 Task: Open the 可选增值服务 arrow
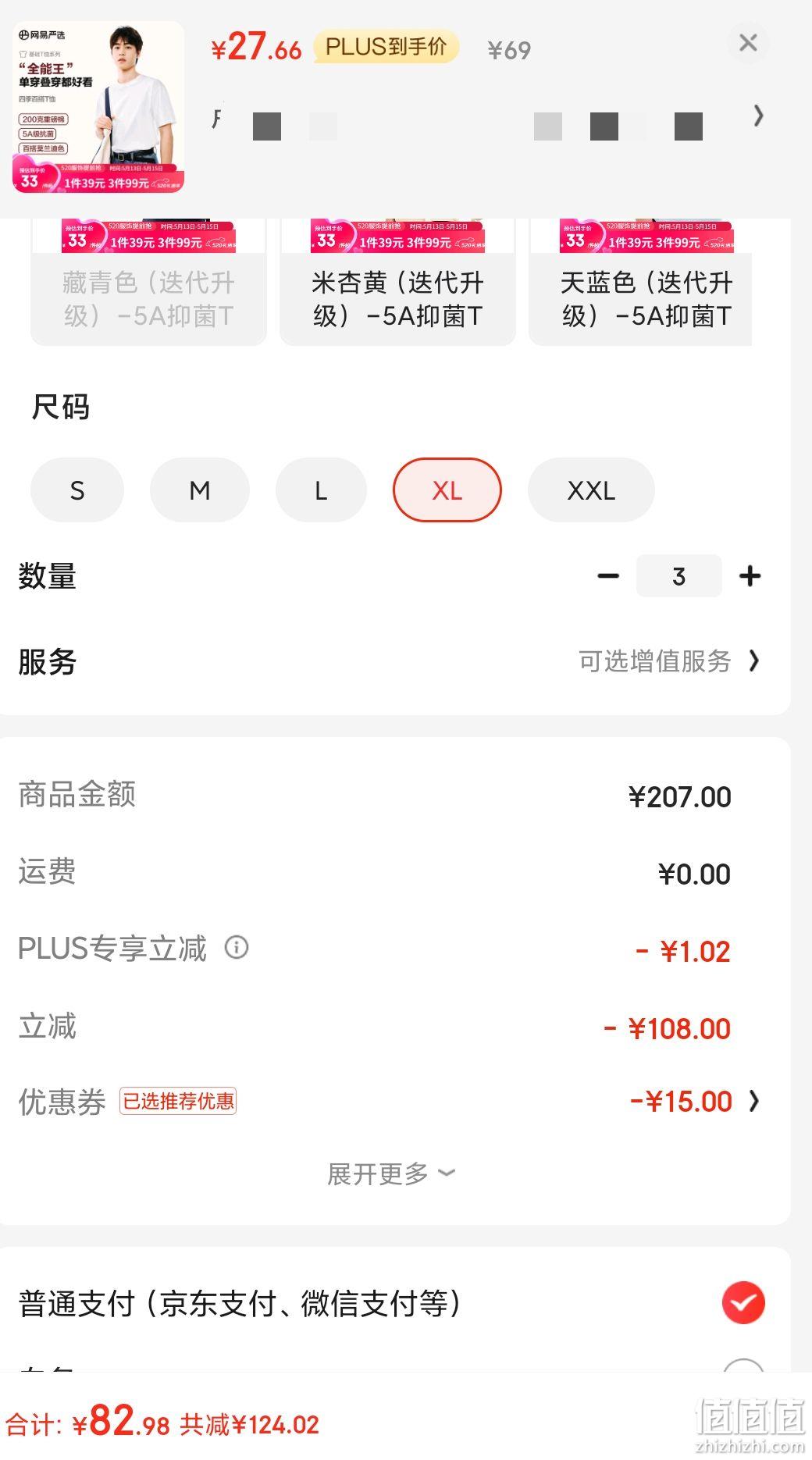coord(753,661)
